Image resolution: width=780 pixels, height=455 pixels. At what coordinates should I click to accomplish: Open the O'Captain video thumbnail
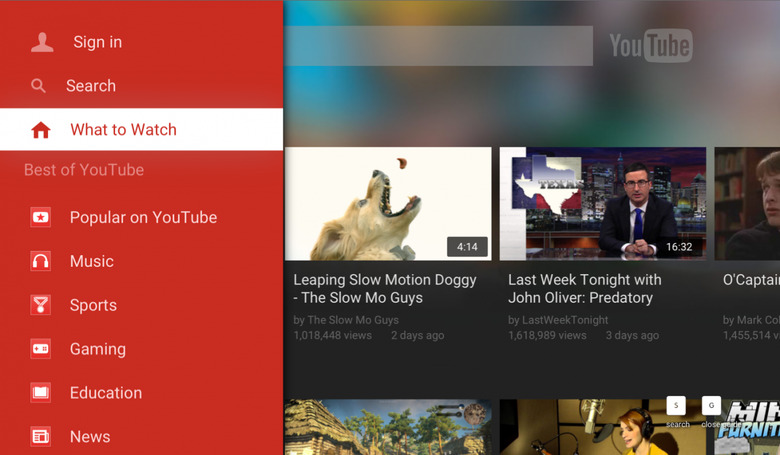(x=747, y=203)
